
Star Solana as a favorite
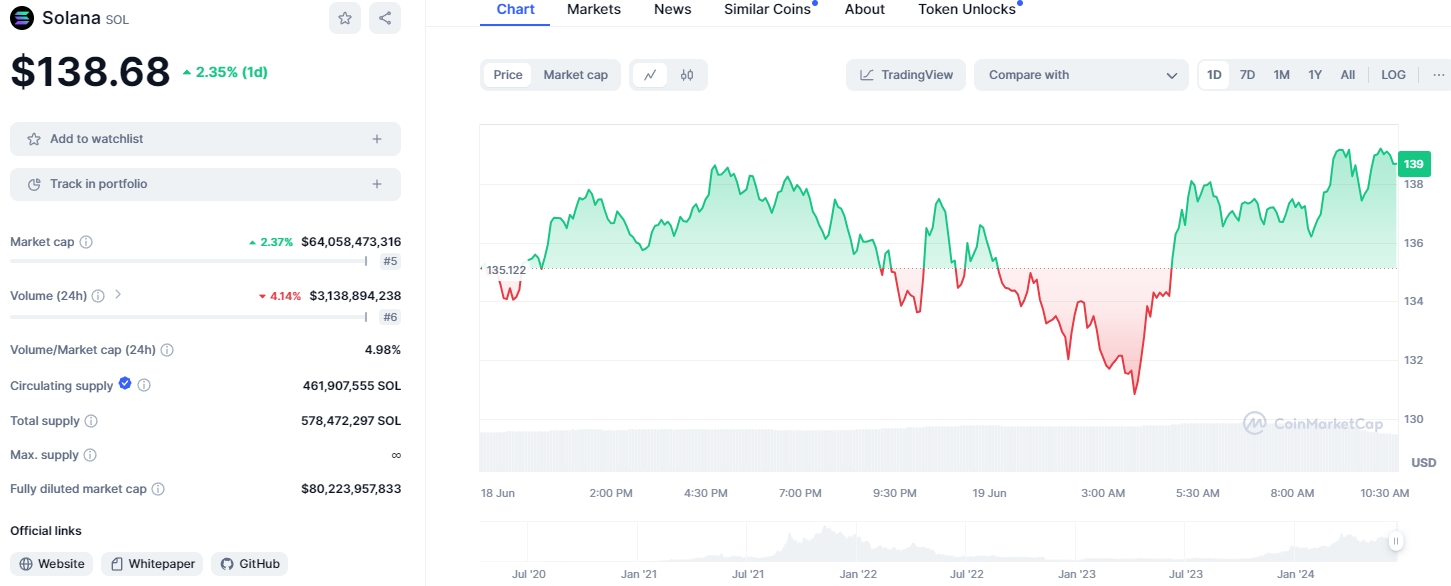click(345, 18)
